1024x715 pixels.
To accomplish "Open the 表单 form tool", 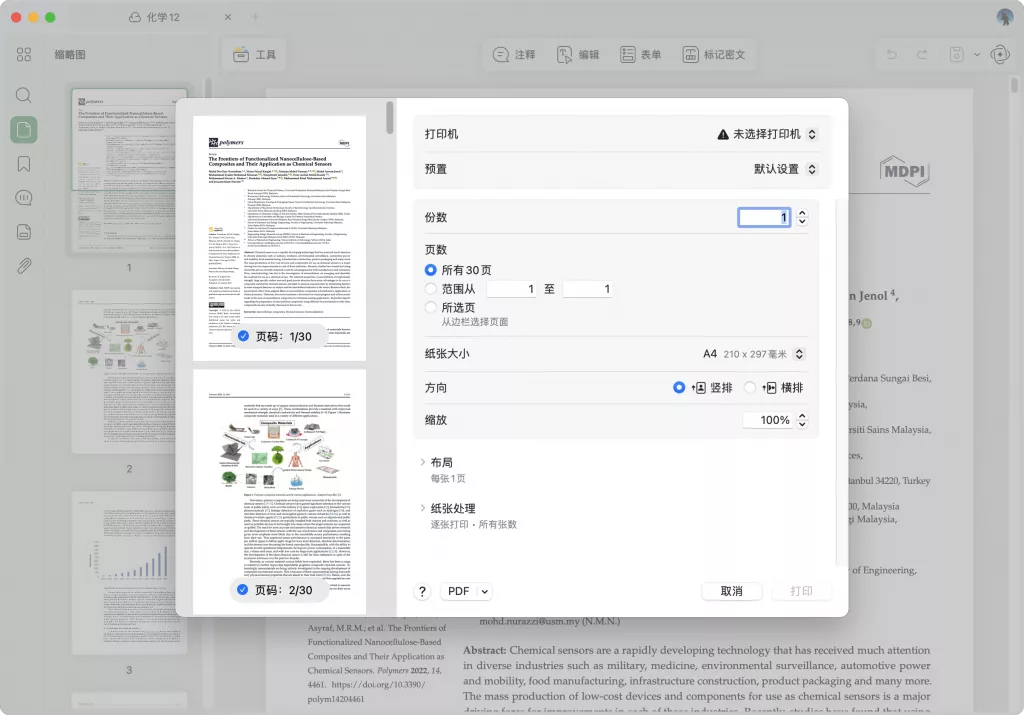I will [x=640, y=54].
